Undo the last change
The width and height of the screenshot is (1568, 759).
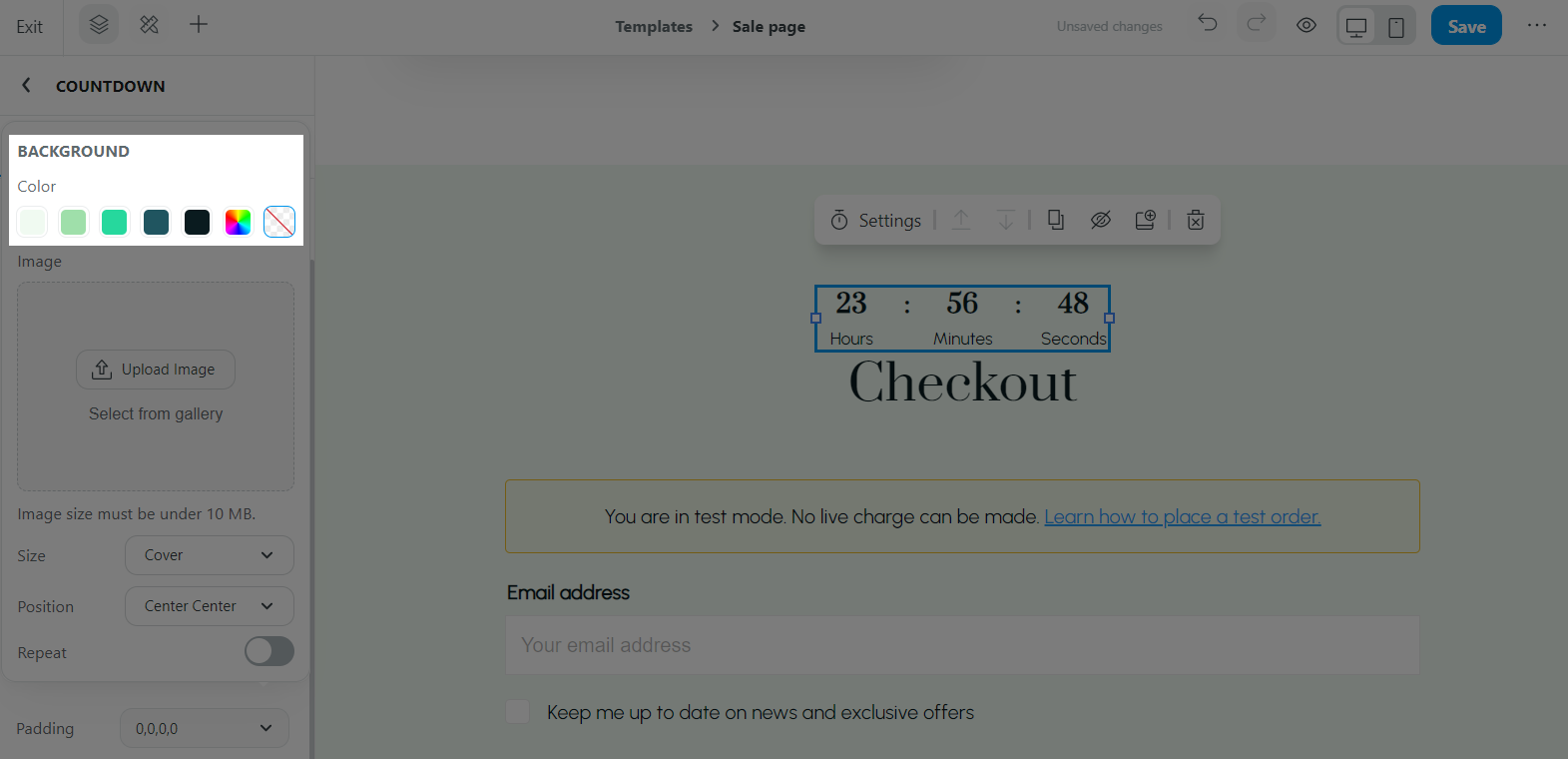[x=1208, y=23]
